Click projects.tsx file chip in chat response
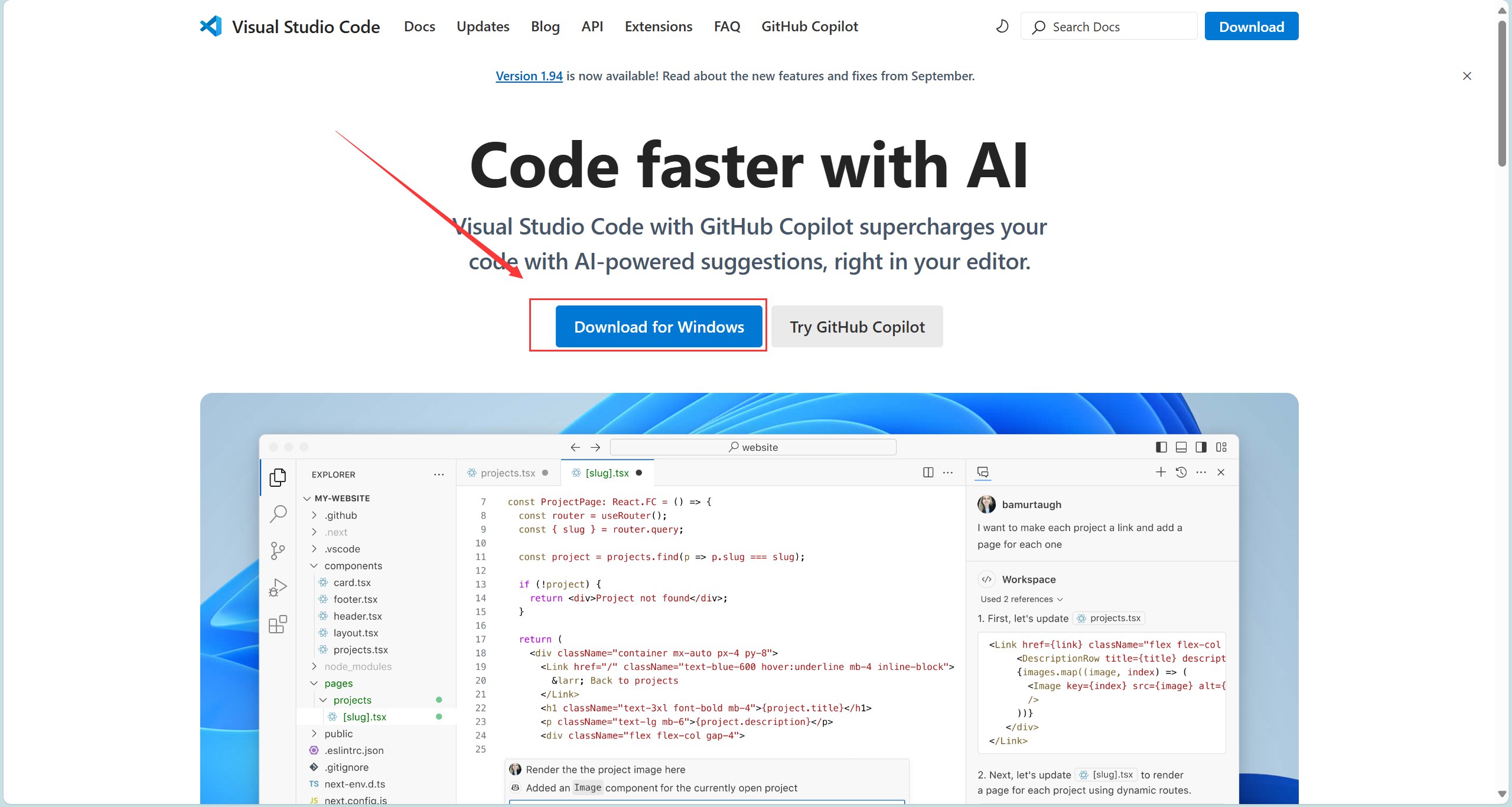This screenshot has width=1512, height=807. (1109, 618)
